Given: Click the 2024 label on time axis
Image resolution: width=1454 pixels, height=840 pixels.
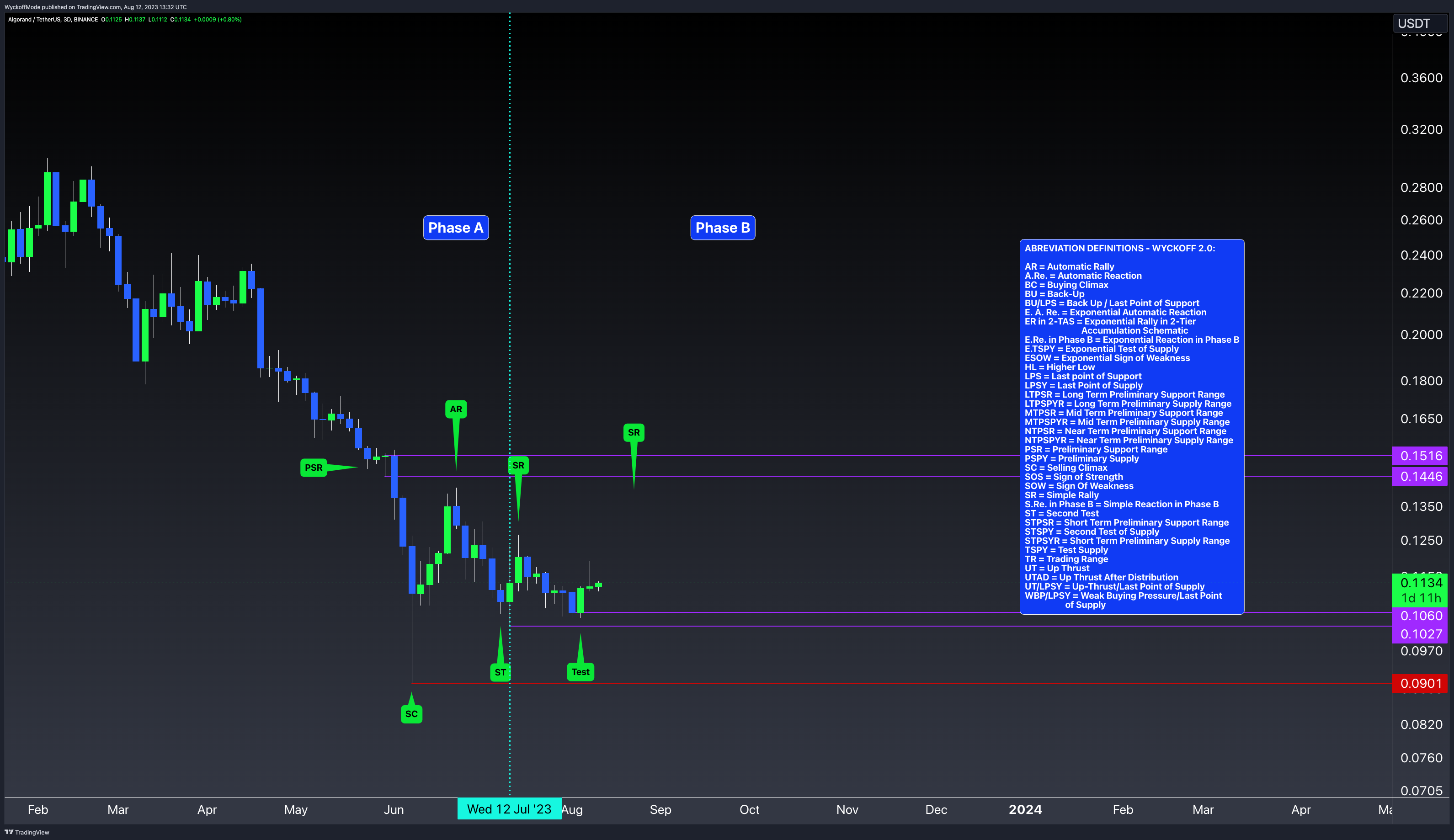Looking at the screenshot, I should tap(1025, 809).
